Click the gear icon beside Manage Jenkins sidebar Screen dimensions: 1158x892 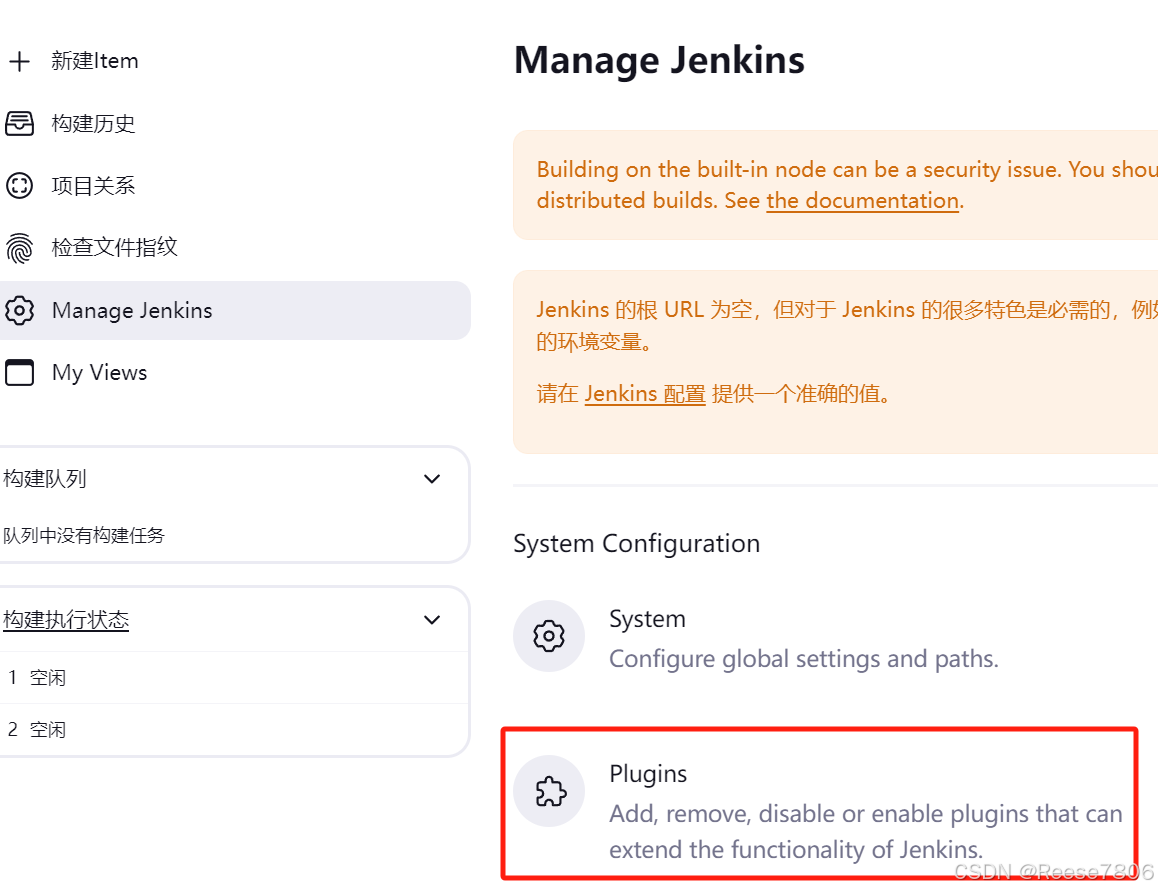coord(19,311)
